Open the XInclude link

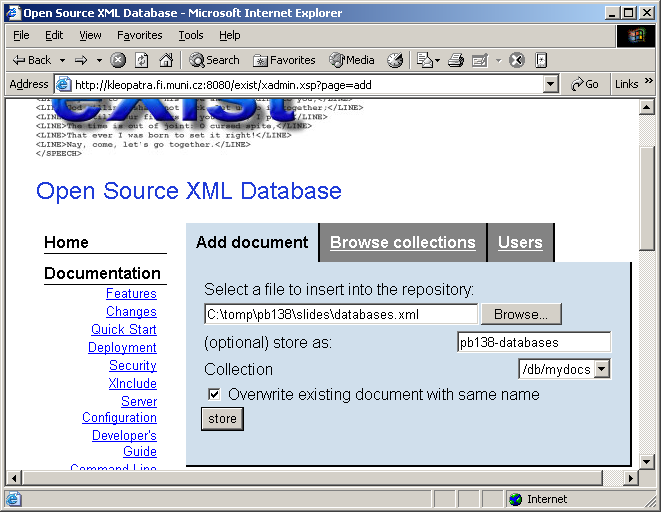[x=132, y=383]
